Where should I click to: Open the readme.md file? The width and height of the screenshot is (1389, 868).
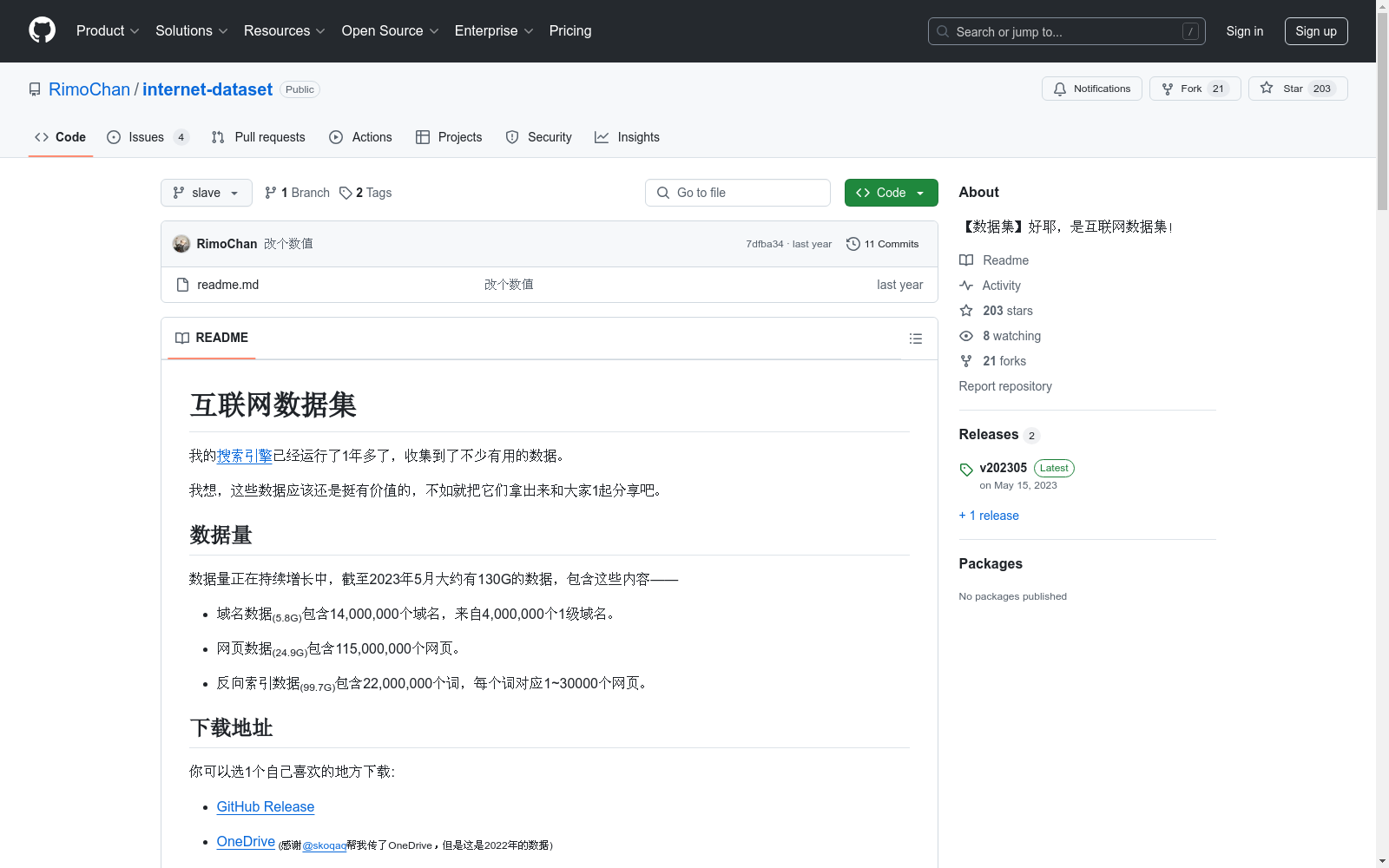[228, 285]
